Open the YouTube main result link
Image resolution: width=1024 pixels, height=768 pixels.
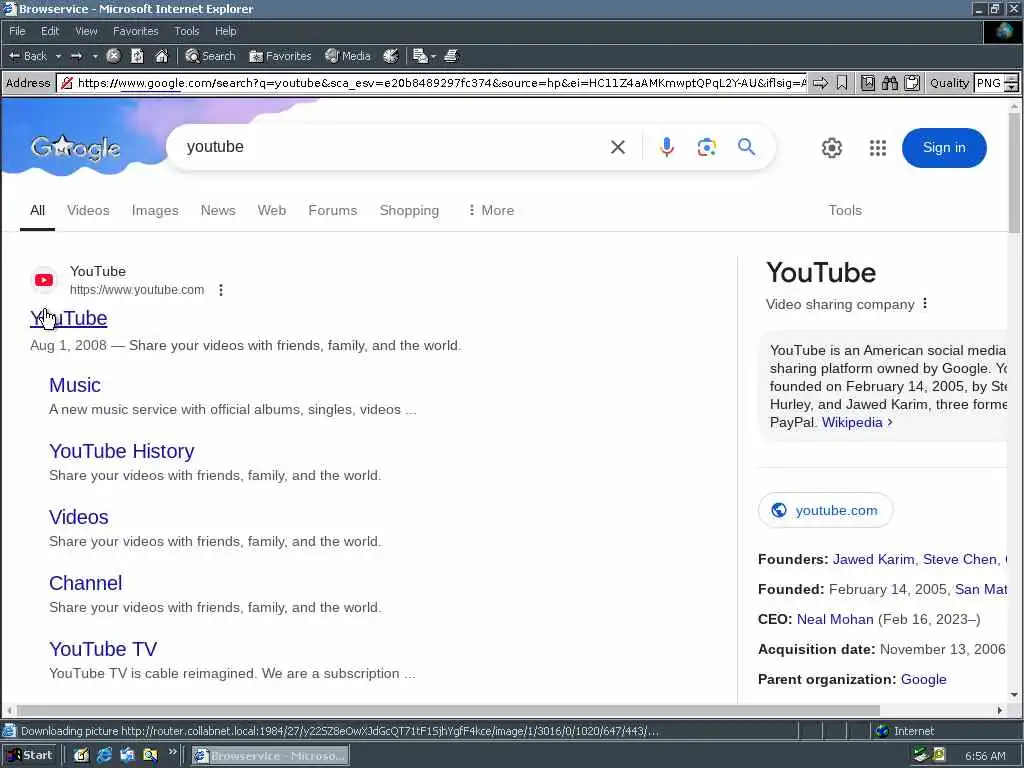[69, 319]
